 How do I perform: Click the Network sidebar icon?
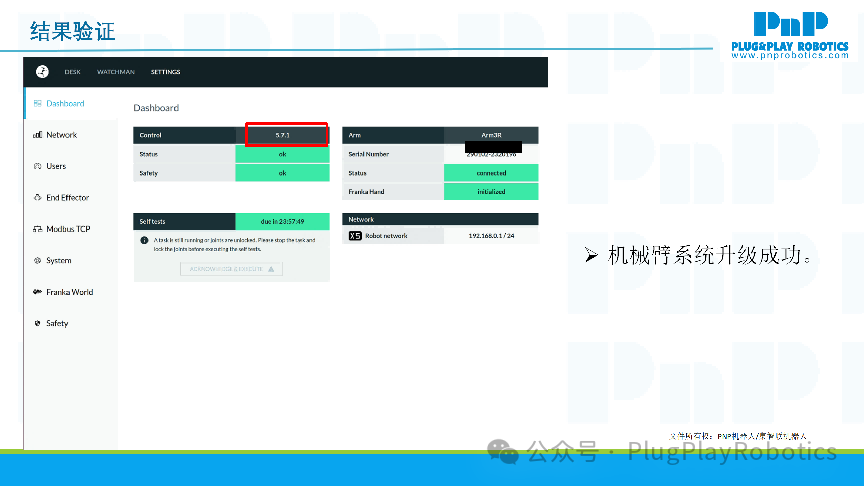point(37,134)
